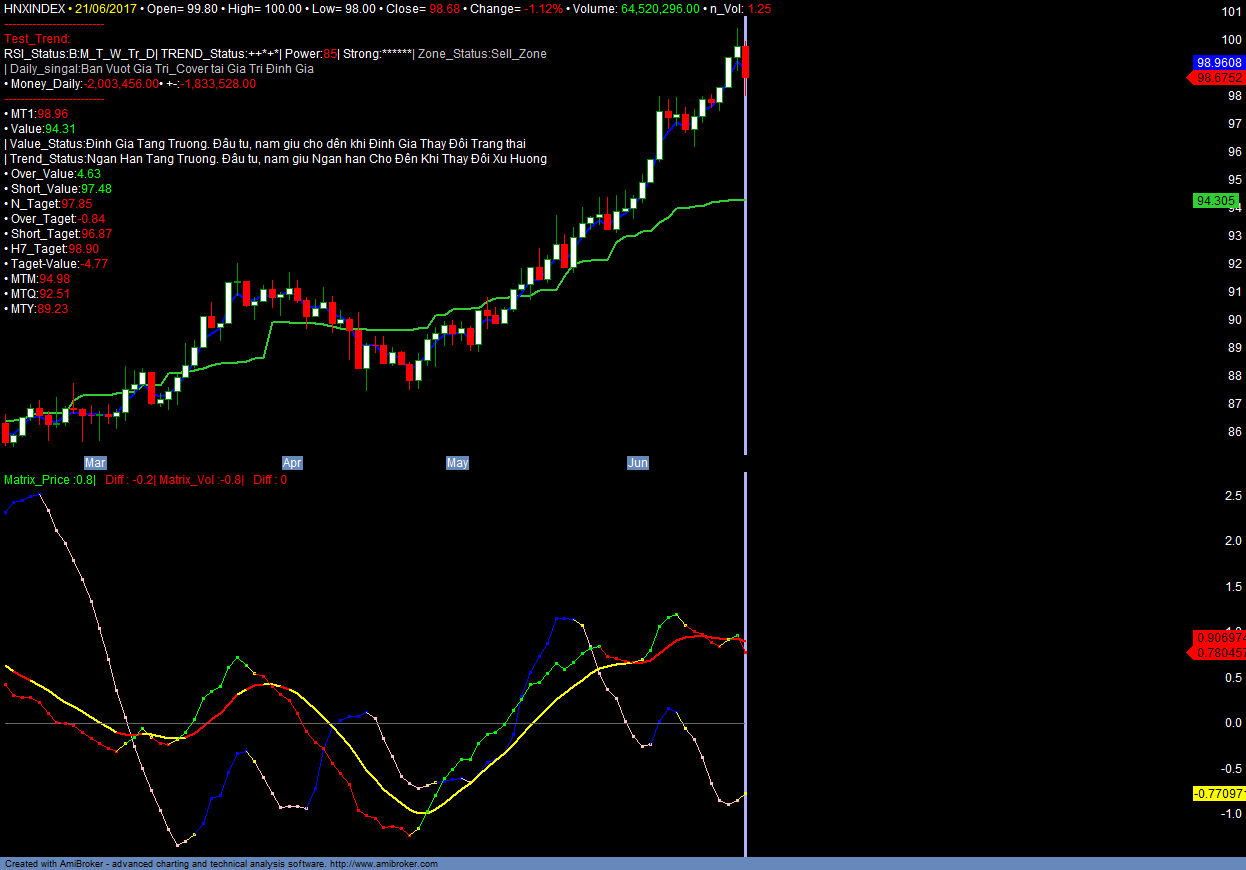Select the Matrix_Vol label in lower pane

201,480
